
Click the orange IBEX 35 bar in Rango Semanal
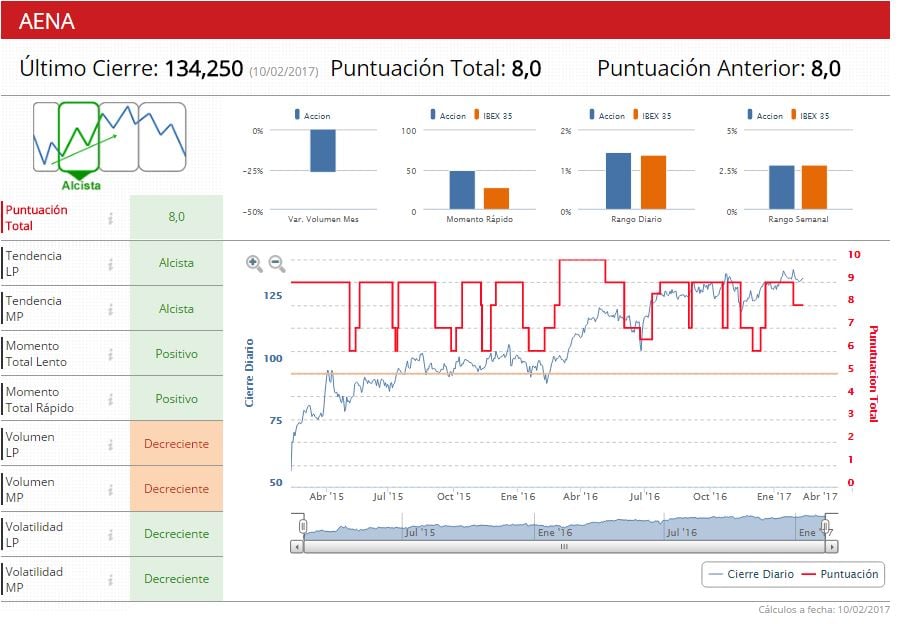tap(814, 187)
